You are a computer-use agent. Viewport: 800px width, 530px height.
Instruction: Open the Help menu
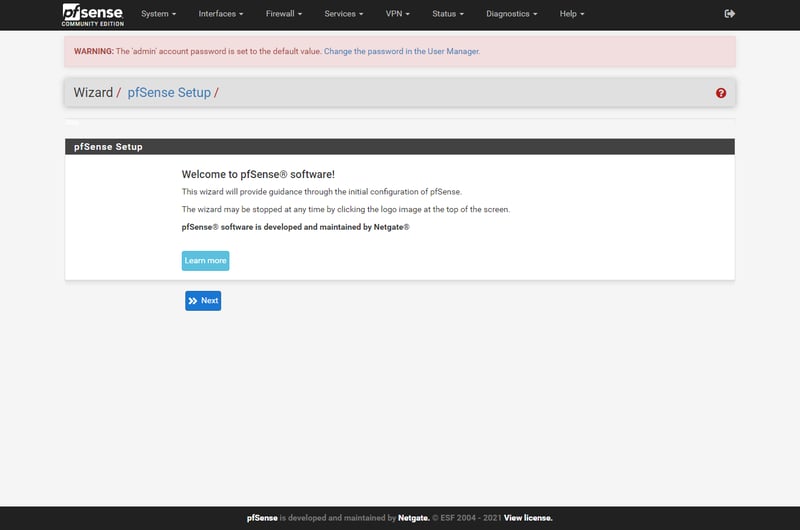pyautogui.click(x=572, y=14)
